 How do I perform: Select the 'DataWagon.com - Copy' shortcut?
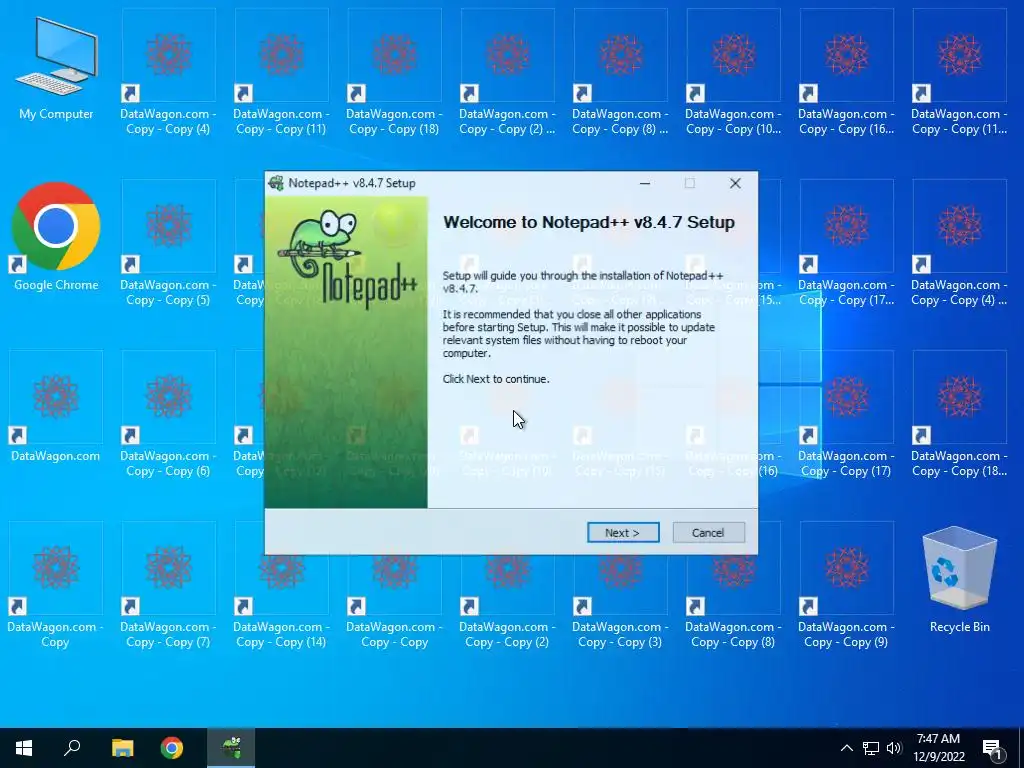tap(56, 584)
